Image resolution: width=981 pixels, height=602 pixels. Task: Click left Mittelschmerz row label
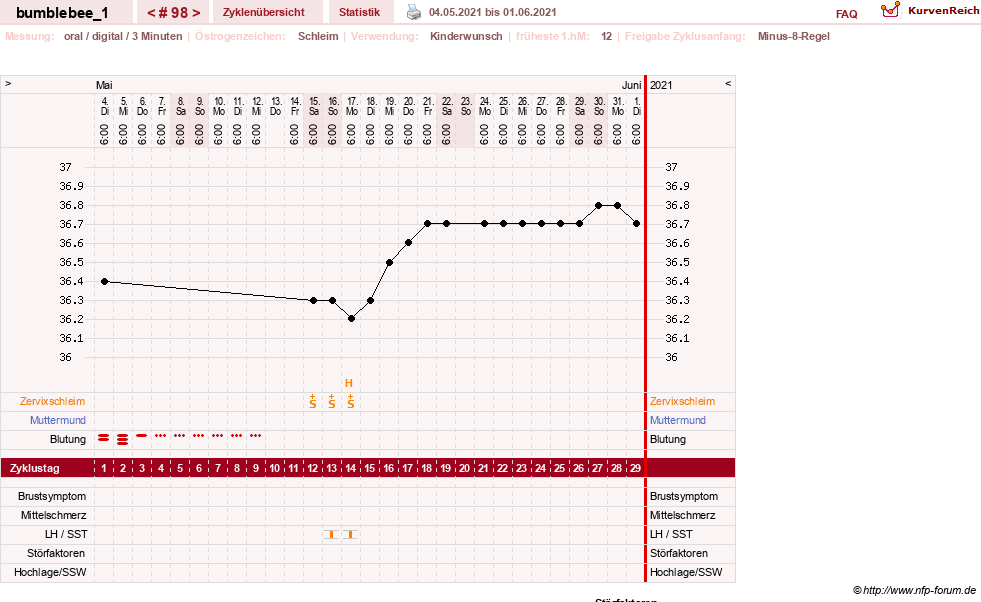(x=53, y=515)
